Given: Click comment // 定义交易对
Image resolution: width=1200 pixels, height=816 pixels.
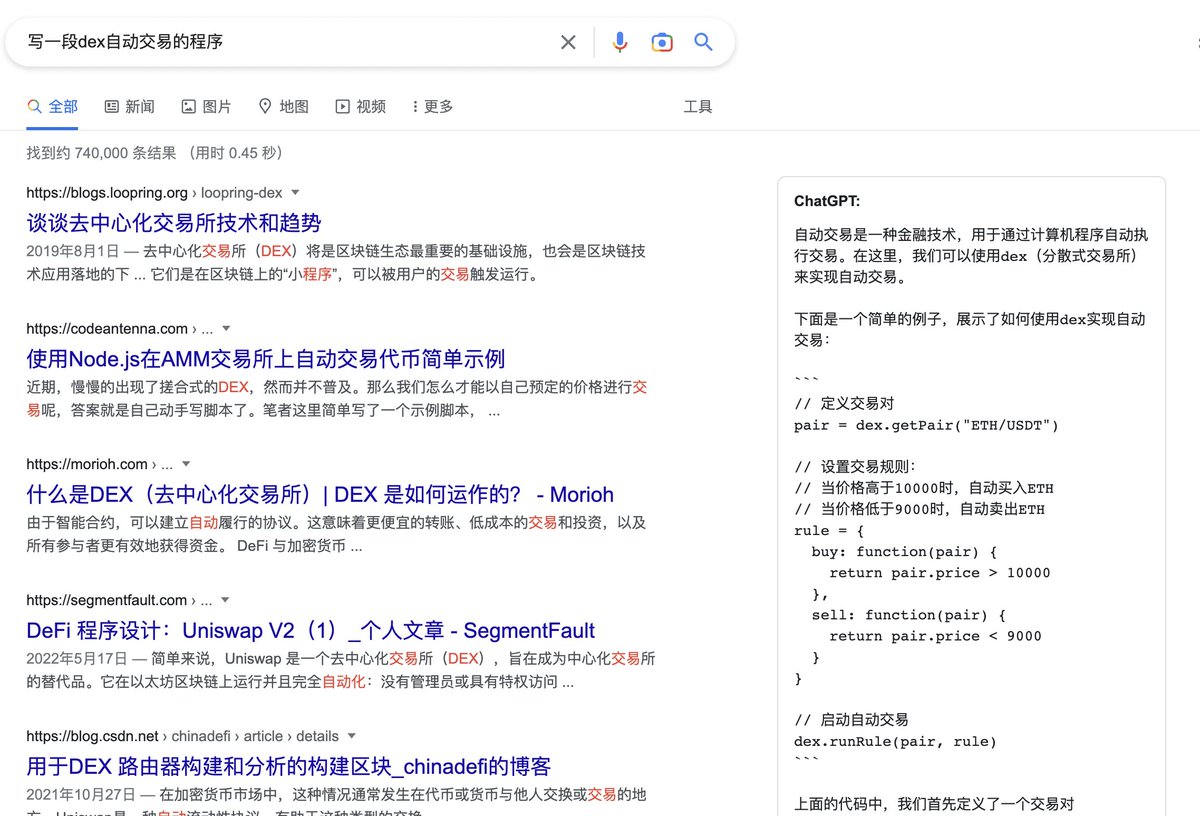Looking at the screenshot, I should (844, 404).
